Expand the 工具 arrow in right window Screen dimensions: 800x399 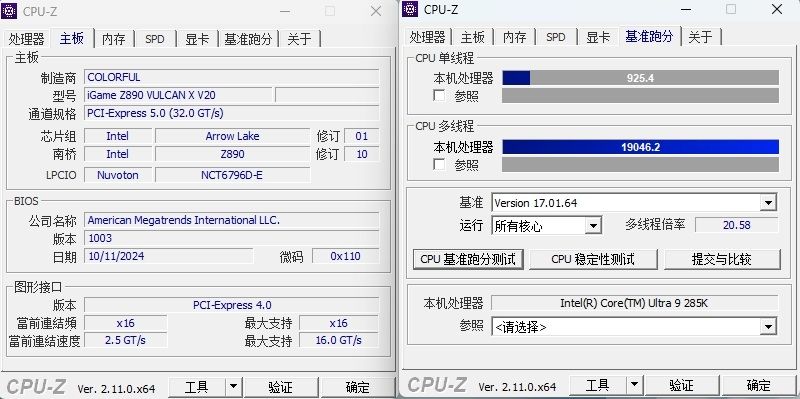(634, 385)
